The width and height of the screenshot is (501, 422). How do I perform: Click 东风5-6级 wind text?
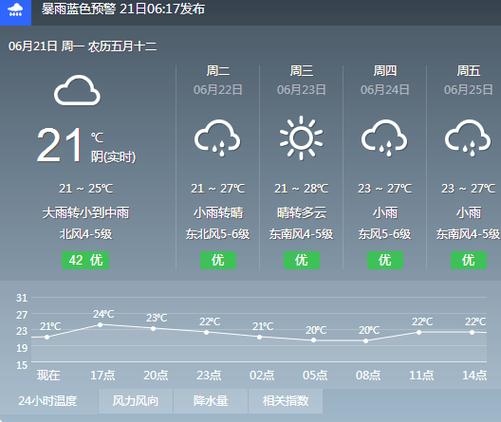(385, 234)
